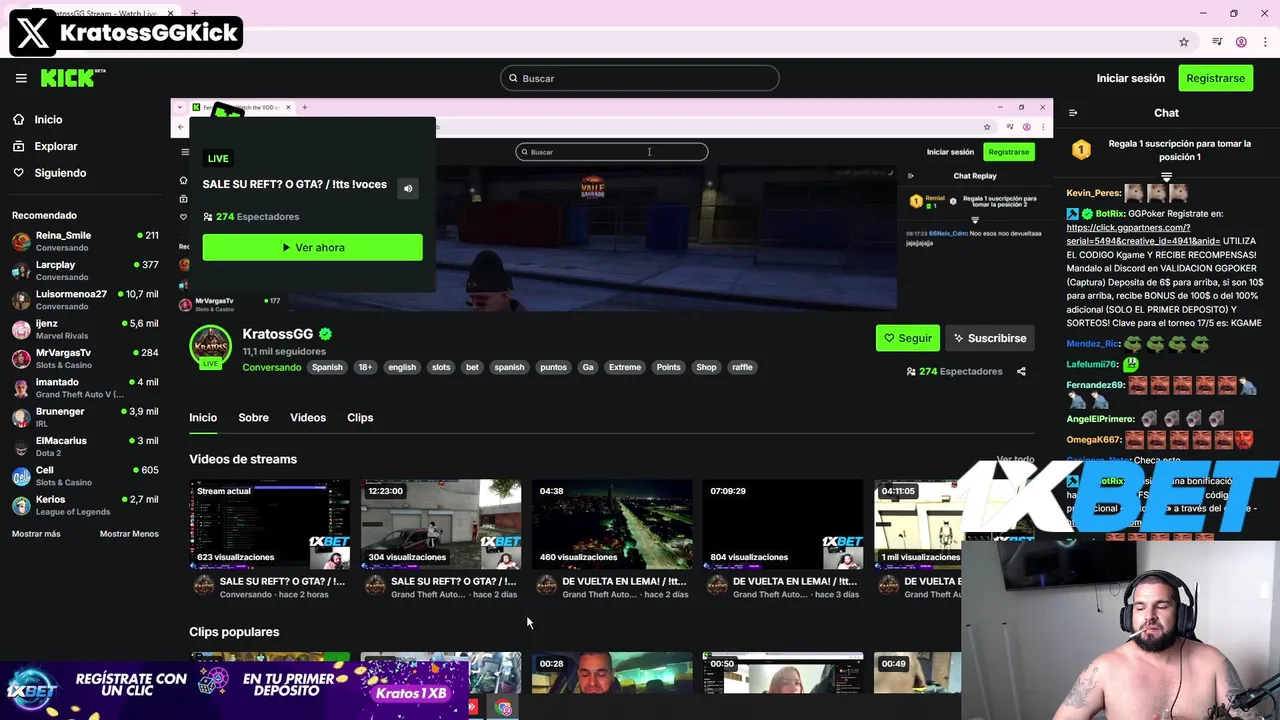Select the puntos tag
The width and height of the screenshot is (1280, 720).
pyautogui.click(x=553, y=367)
